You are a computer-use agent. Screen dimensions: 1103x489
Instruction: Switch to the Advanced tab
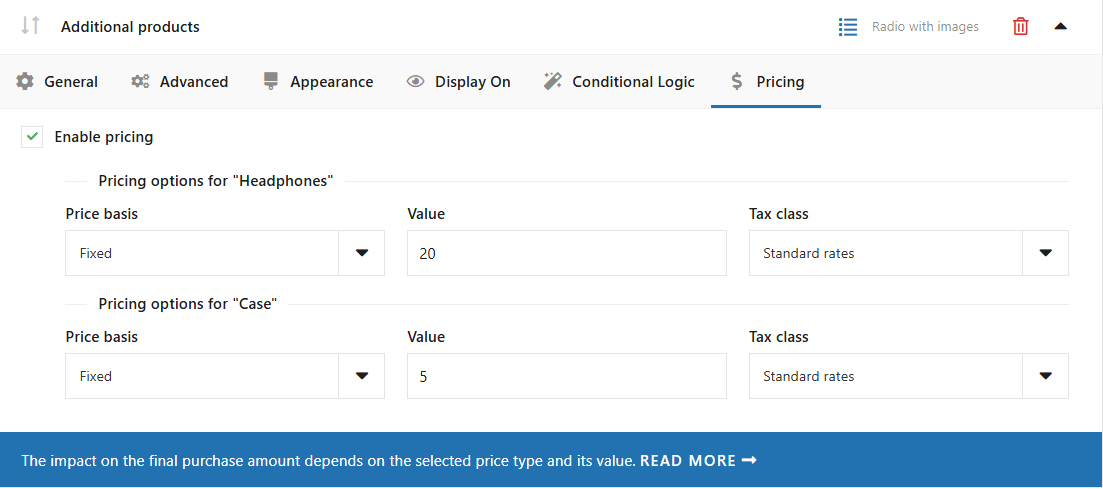click(179, 82)
